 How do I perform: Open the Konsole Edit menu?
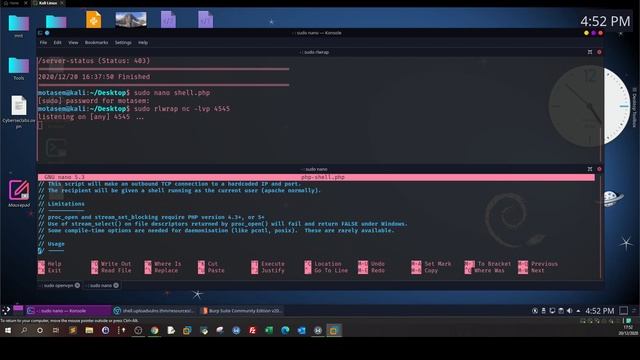(x=58, y=42)
